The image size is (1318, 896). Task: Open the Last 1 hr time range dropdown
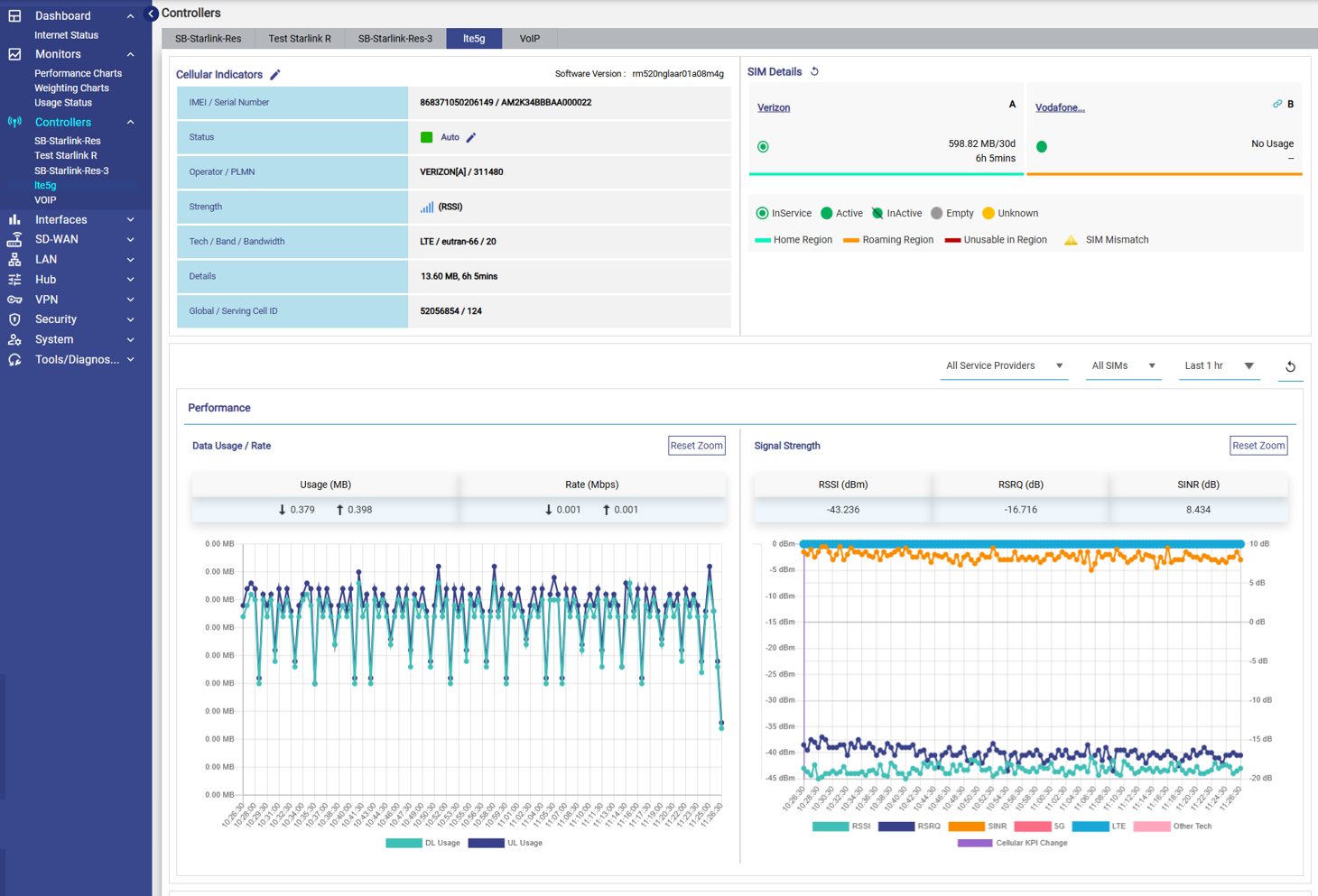pyautogui.click(x=1218, y=366)
